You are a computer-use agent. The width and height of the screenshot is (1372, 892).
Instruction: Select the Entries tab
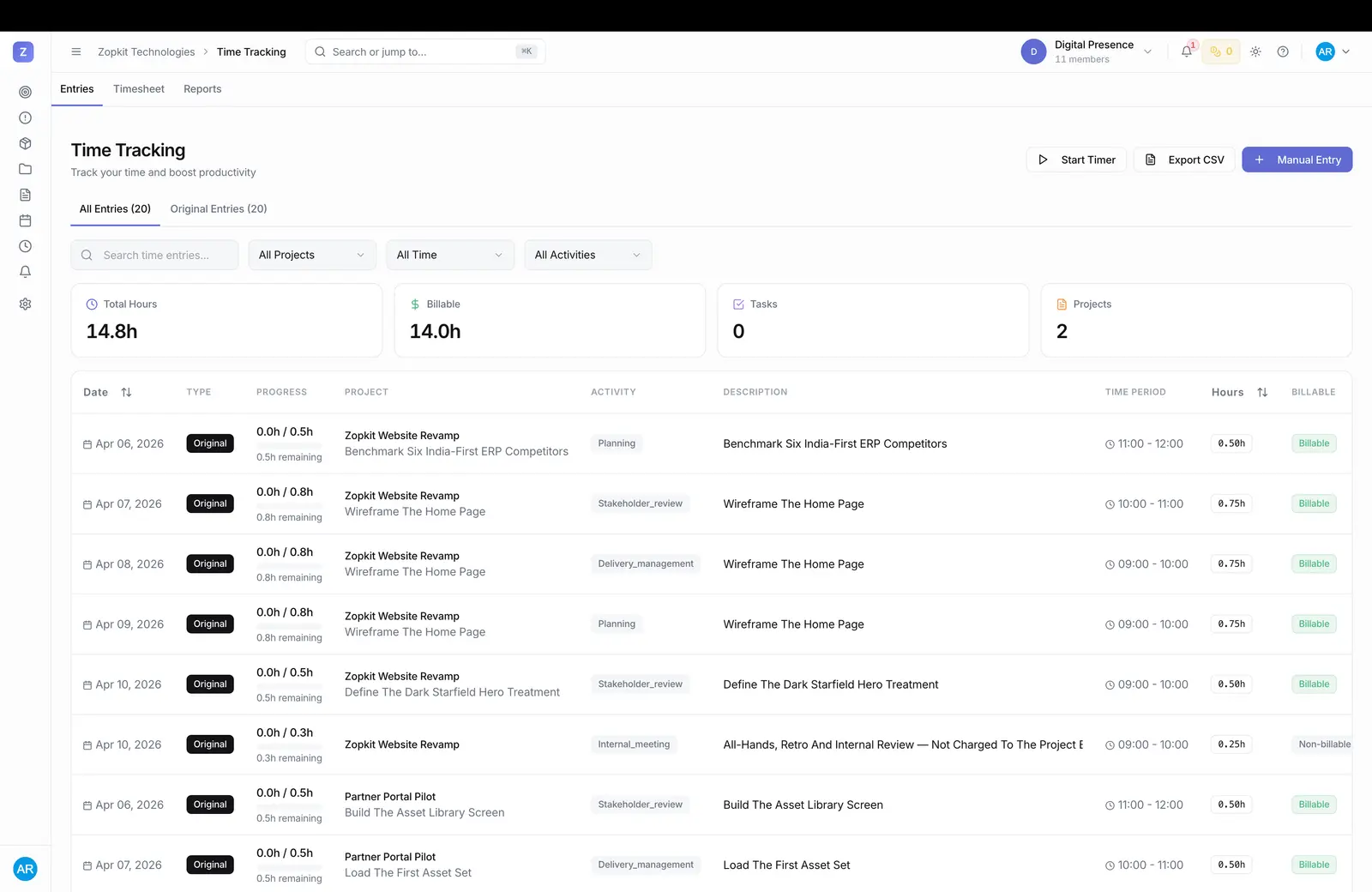coord(77,89)
